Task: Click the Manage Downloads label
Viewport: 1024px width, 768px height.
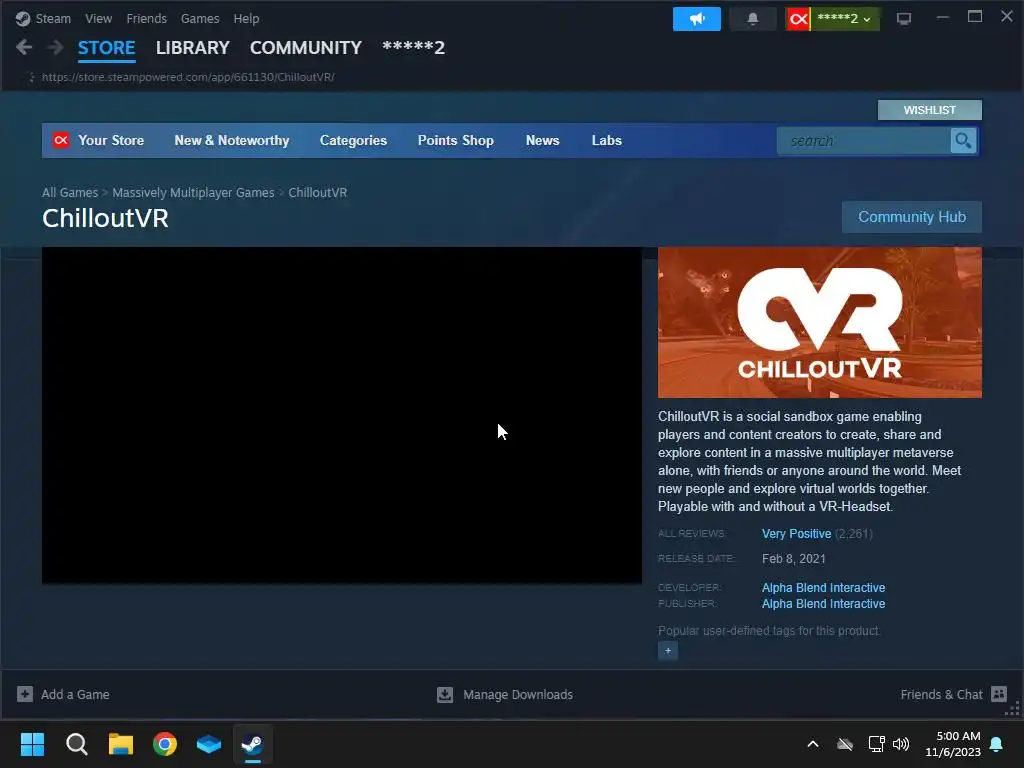Action: 518,694
